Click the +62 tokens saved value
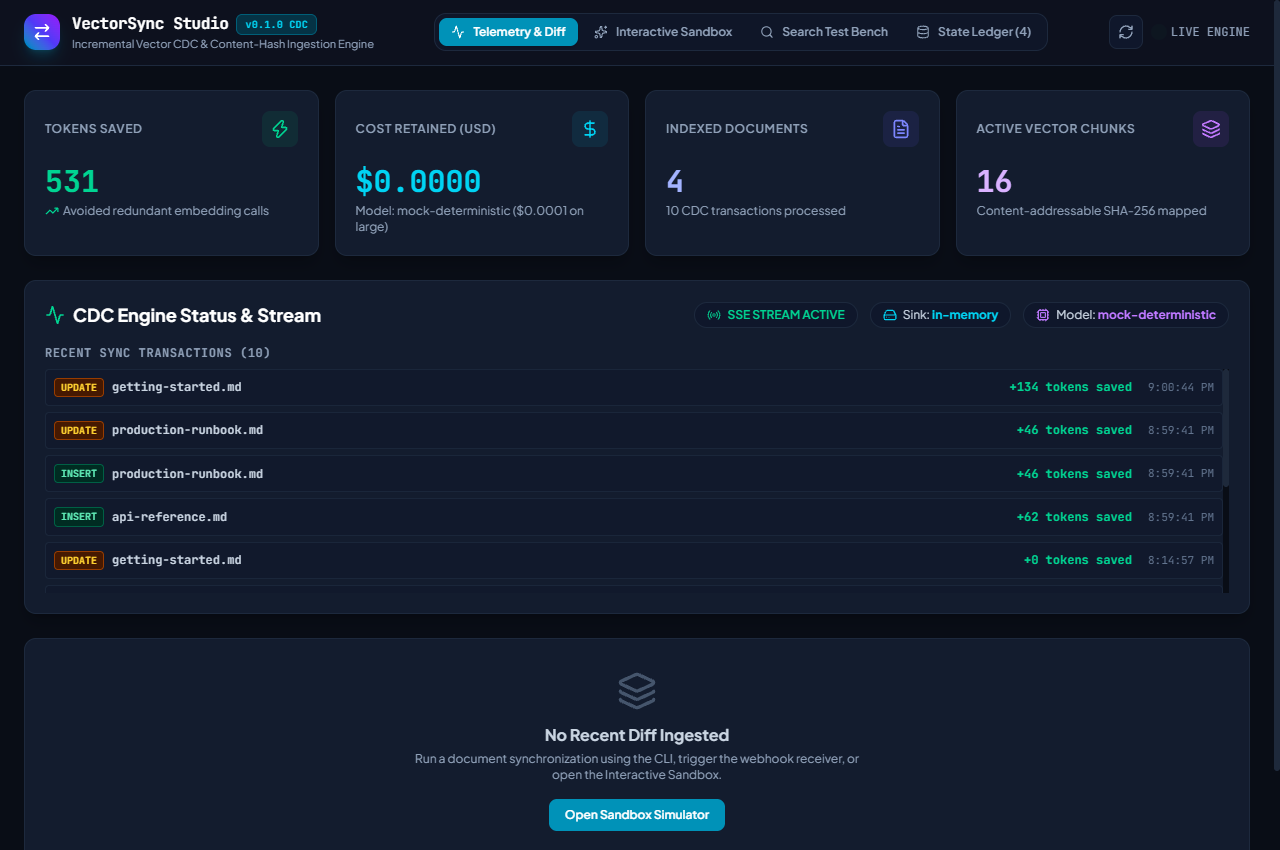The image size is (1280, 850). (1074, 517)
